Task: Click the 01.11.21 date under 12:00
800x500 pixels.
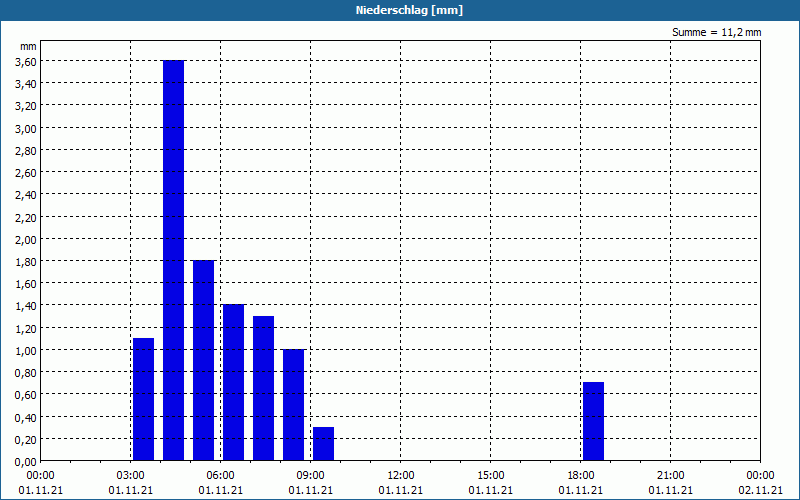Action: pos(401,490)
